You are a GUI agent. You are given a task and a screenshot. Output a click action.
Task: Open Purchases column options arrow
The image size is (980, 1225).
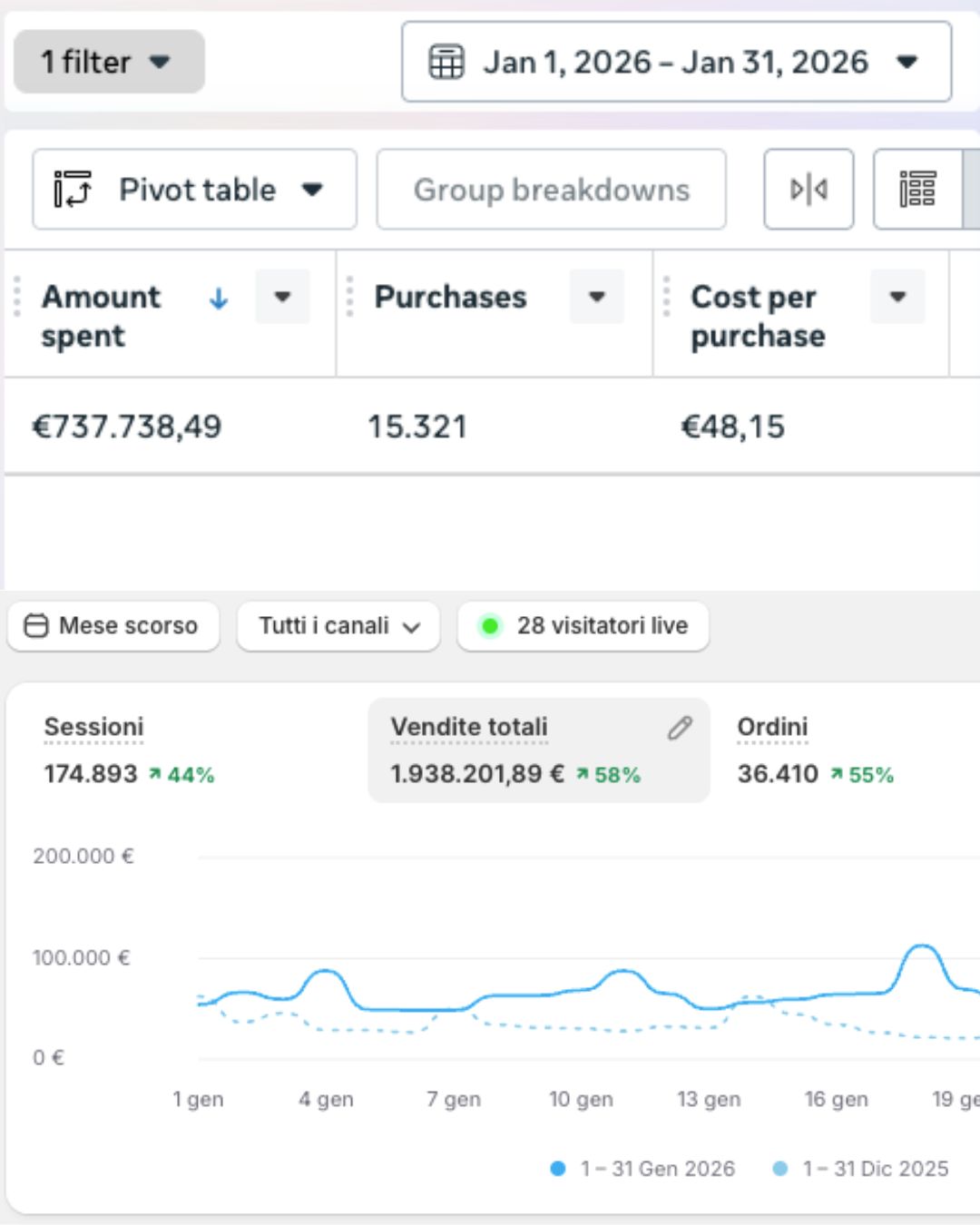(x=596, y=297)
